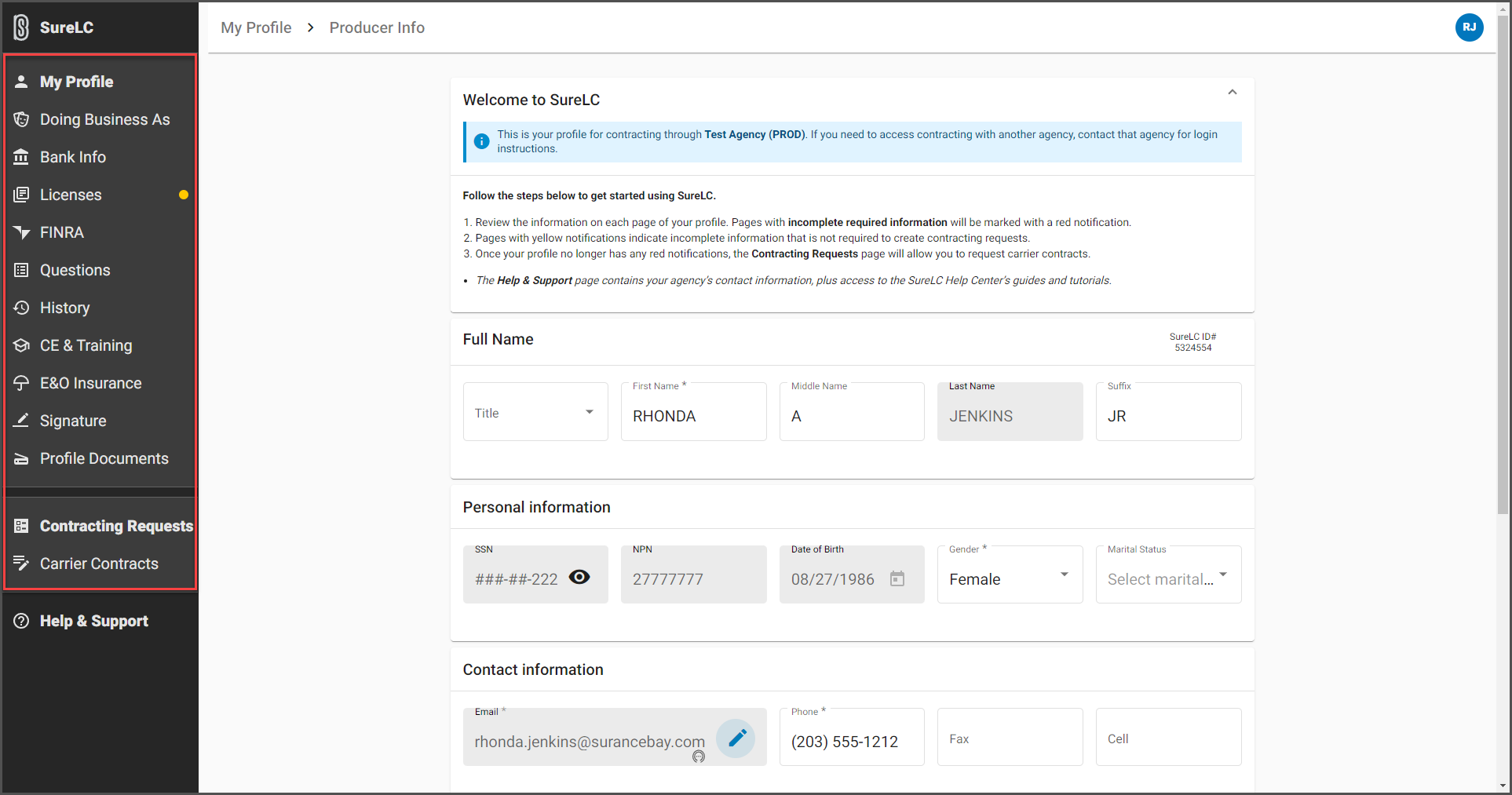Click the Contracting Requests grid icon
The height and width of the screenshot is (795, 1512).
(x=21, y=526)
